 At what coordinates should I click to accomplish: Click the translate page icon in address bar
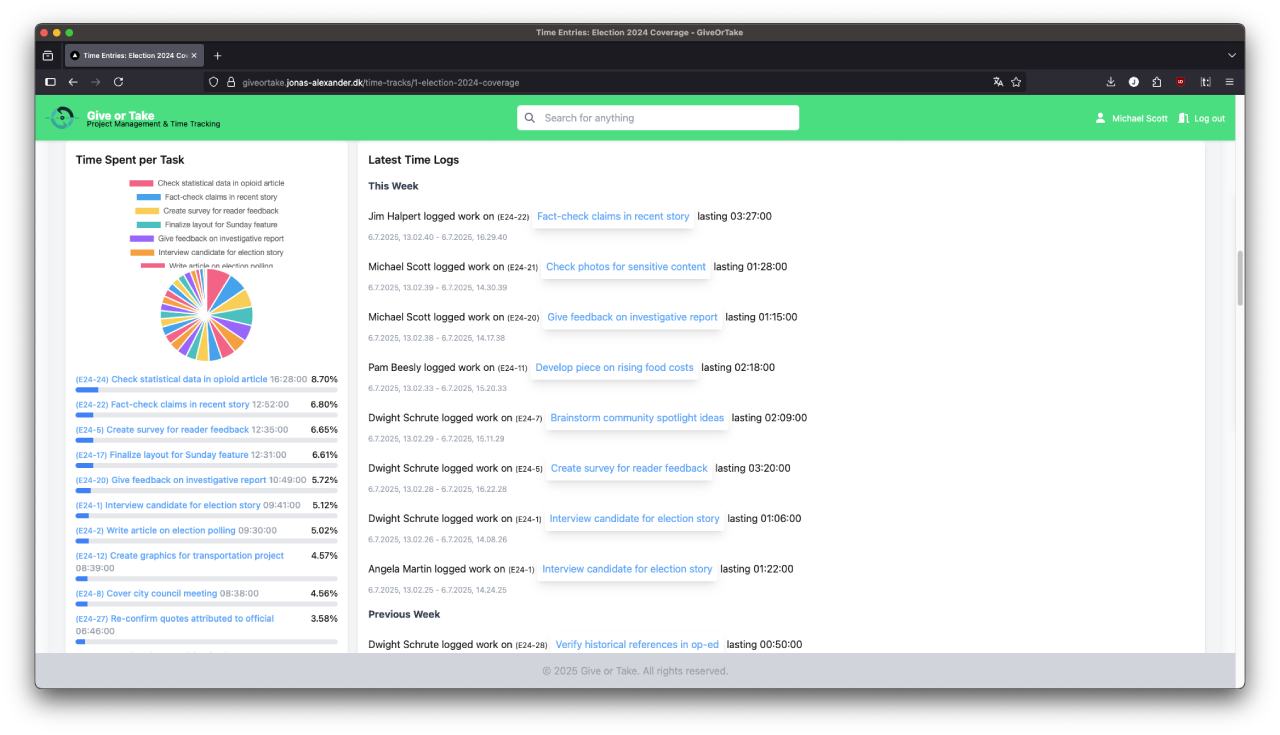coord(997,82)
